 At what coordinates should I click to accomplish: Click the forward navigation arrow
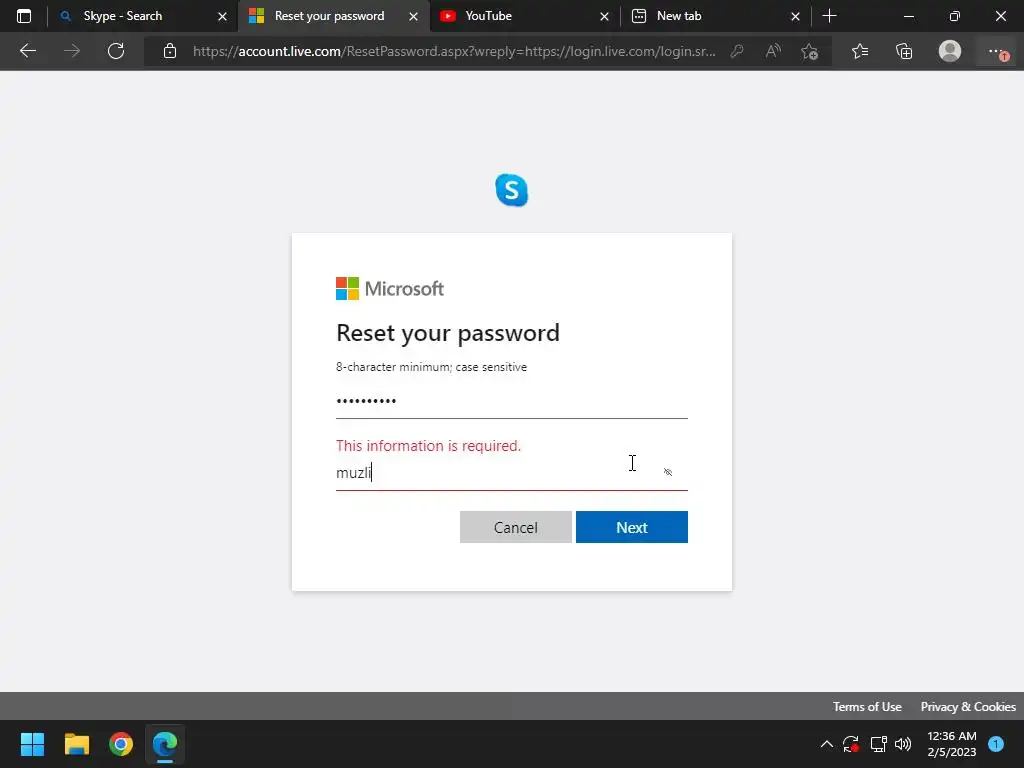tap(72, 51)
